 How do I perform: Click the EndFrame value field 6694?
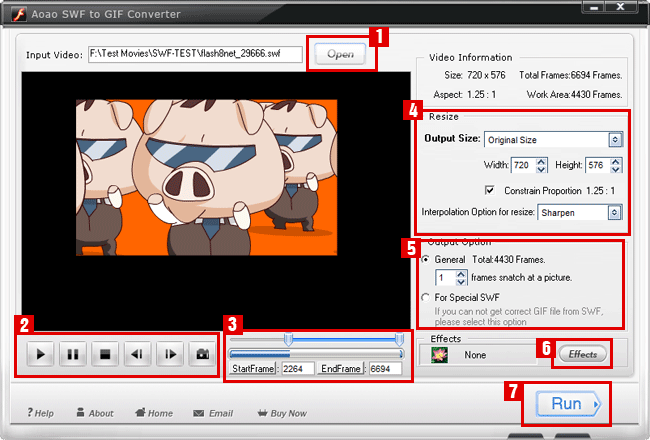[x=386, y=369]
